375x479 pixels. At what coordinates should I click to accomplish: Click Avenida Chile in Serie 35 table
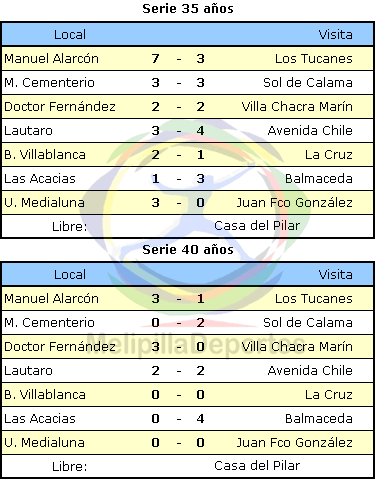[x=310, y=131]
